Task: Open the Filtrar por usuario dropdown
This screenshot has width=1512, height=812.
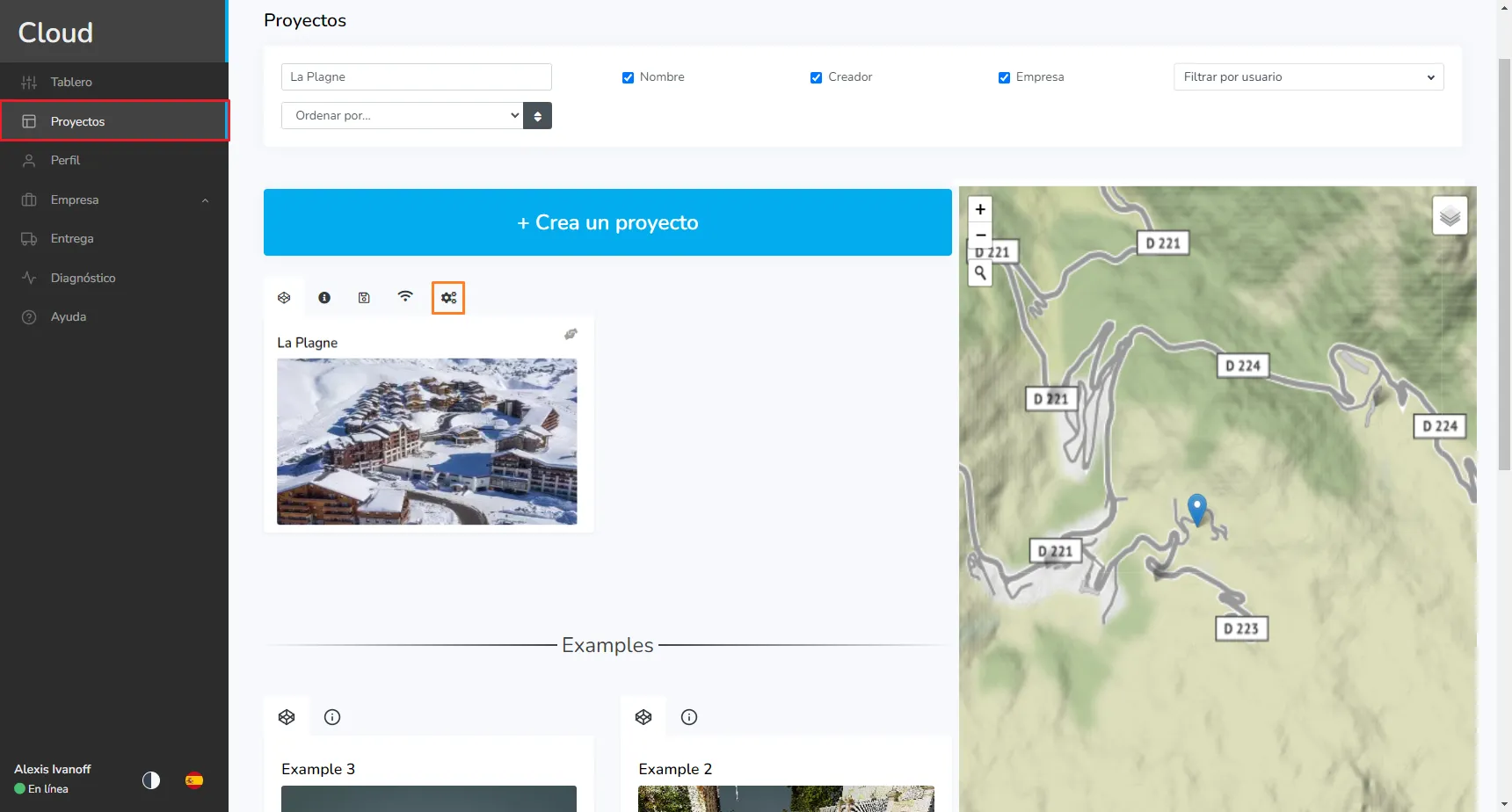Action: click(x=1308, y=77)
